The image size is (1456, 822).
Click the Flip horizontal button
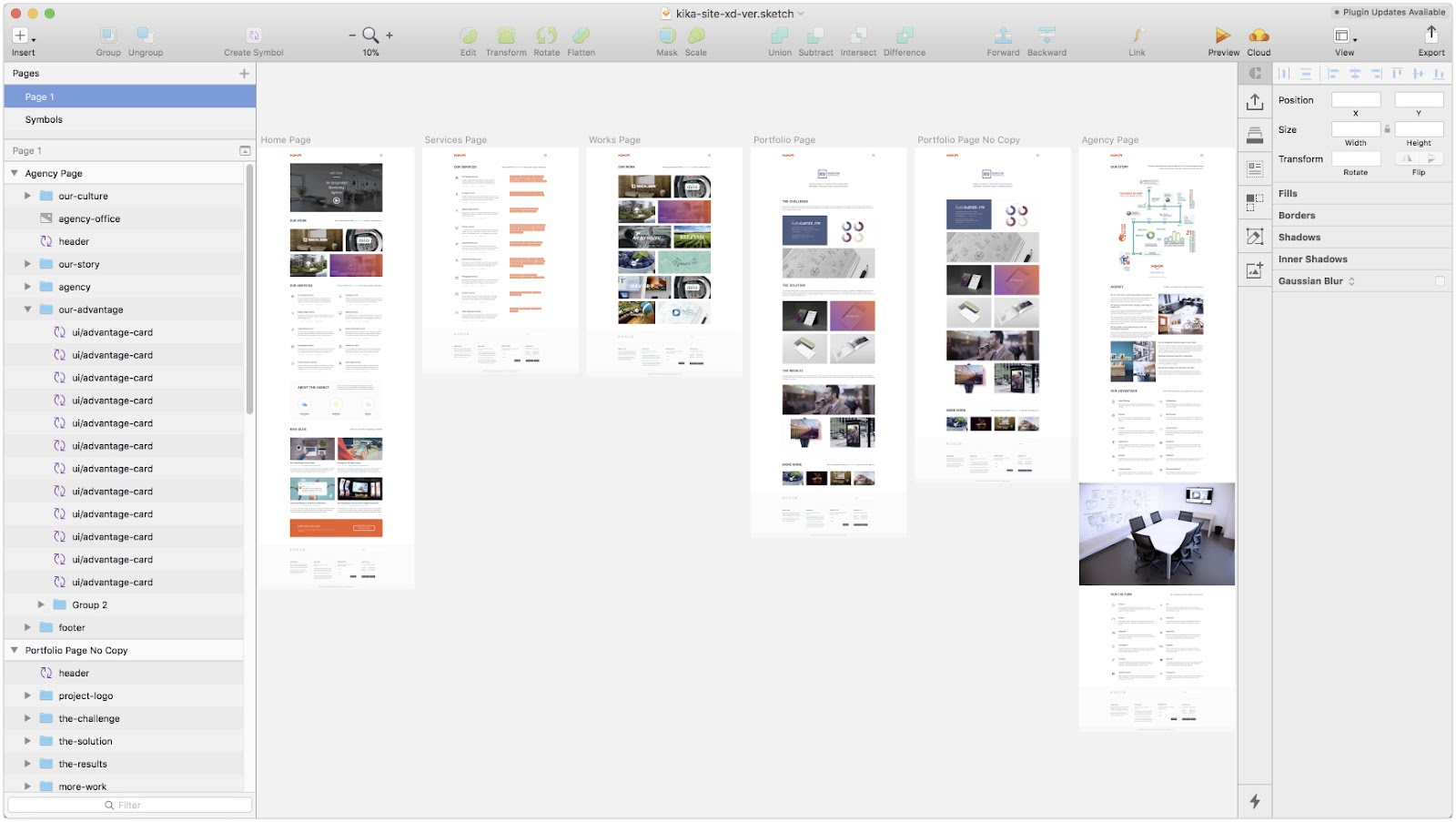(1407, 158)
